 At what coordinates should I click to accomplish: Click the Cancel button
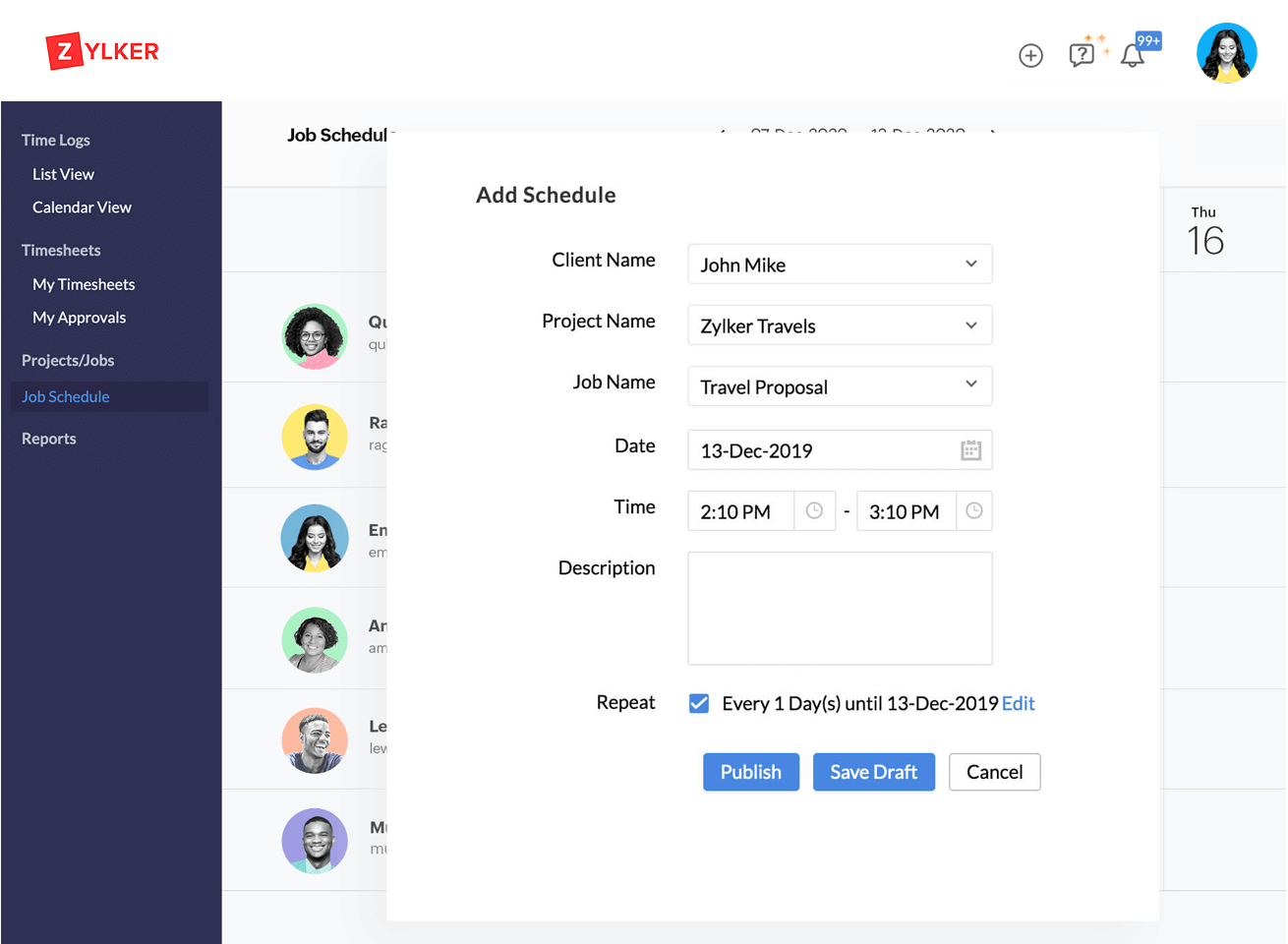pos(995,772)
